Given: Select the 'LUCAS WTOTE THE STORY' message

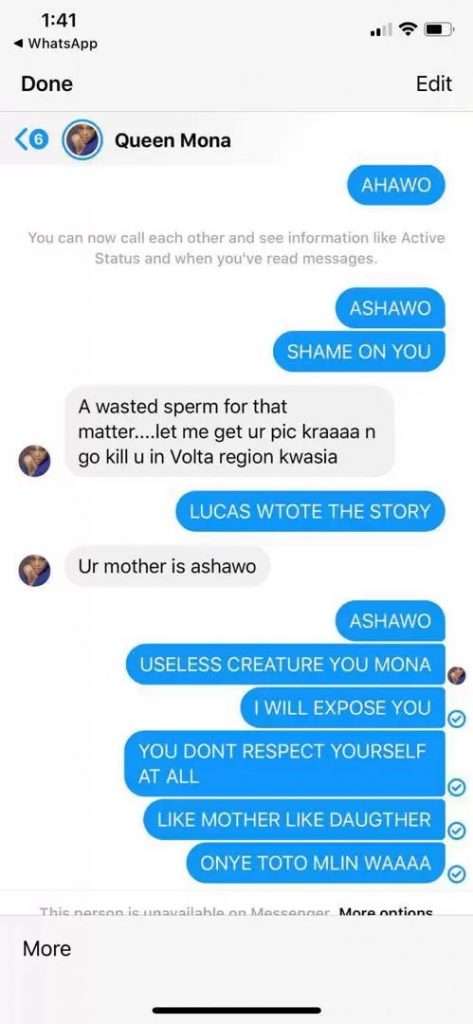Looking at the screenshot, I should pyautogui.click(x=310, y=511).
